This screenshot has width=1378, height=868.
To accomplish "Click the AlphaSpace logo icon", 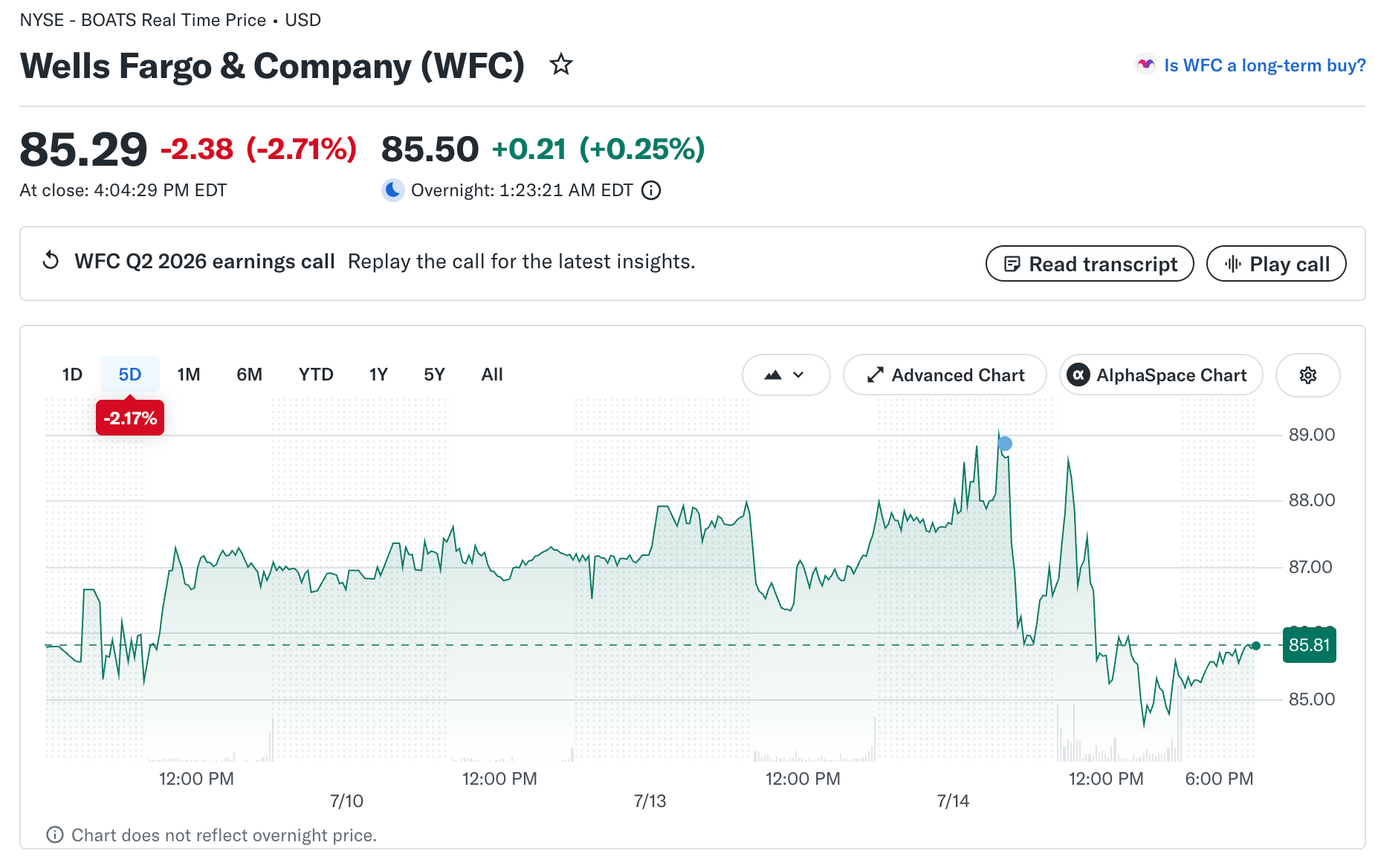I will [1078, 375].
